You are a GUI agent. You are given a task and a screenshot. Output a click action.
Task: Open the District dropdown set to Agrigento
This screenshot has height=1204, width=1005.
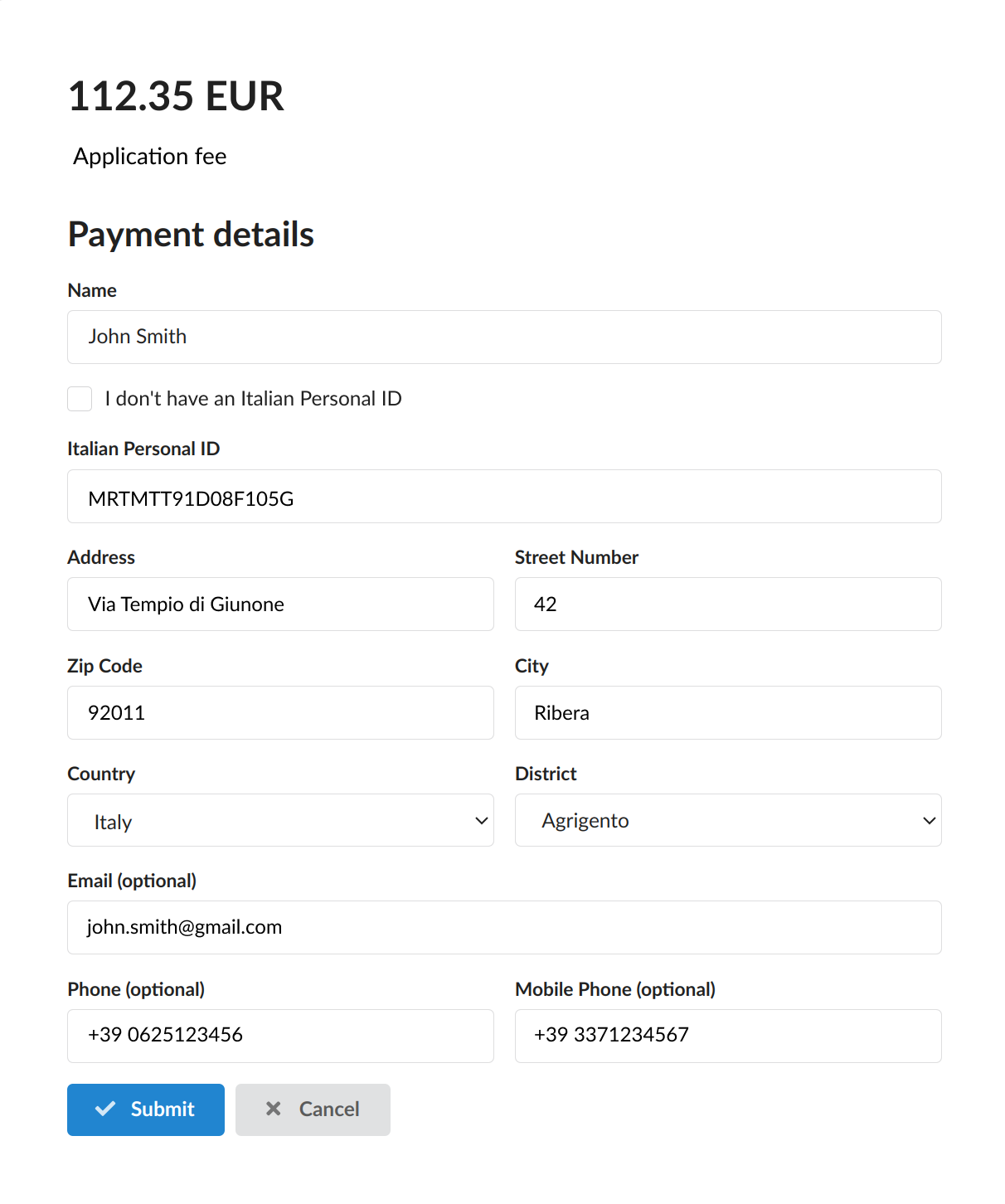pos(728,820)
